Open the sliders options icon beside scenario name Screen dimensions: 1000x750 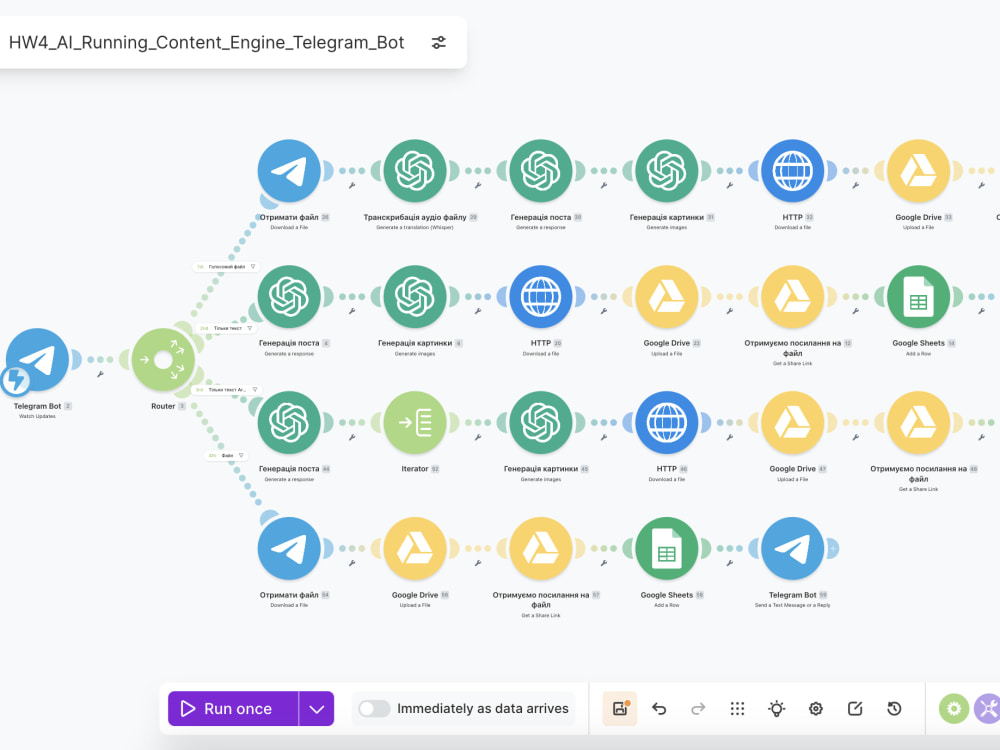pyautogui.click(x=439, y=43)
